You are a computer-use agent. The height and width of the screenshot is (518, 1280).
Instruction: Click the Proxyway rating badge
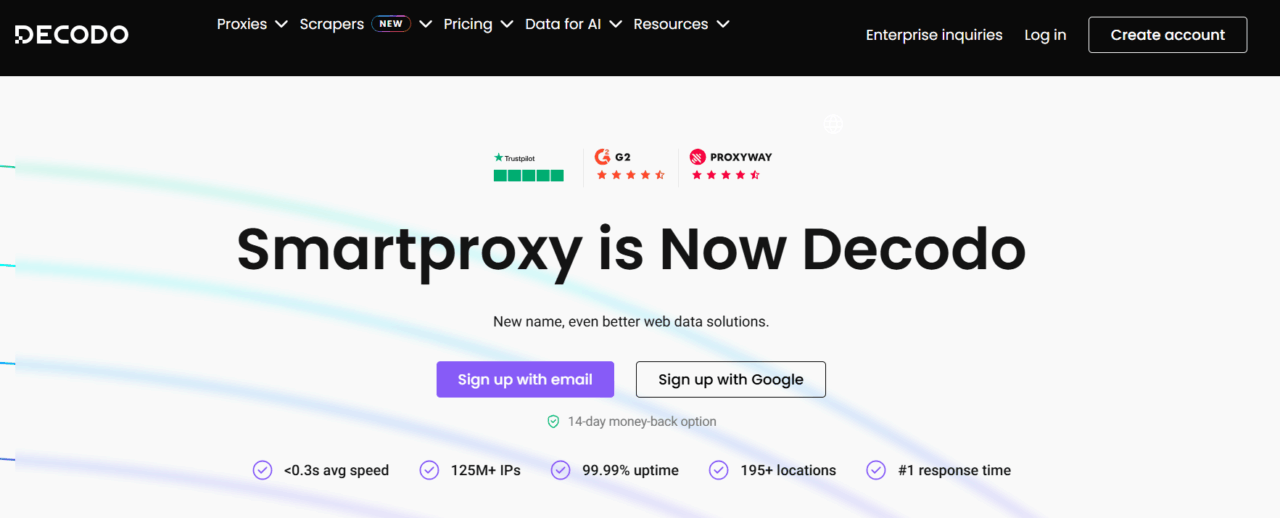(x=730, y=166)
